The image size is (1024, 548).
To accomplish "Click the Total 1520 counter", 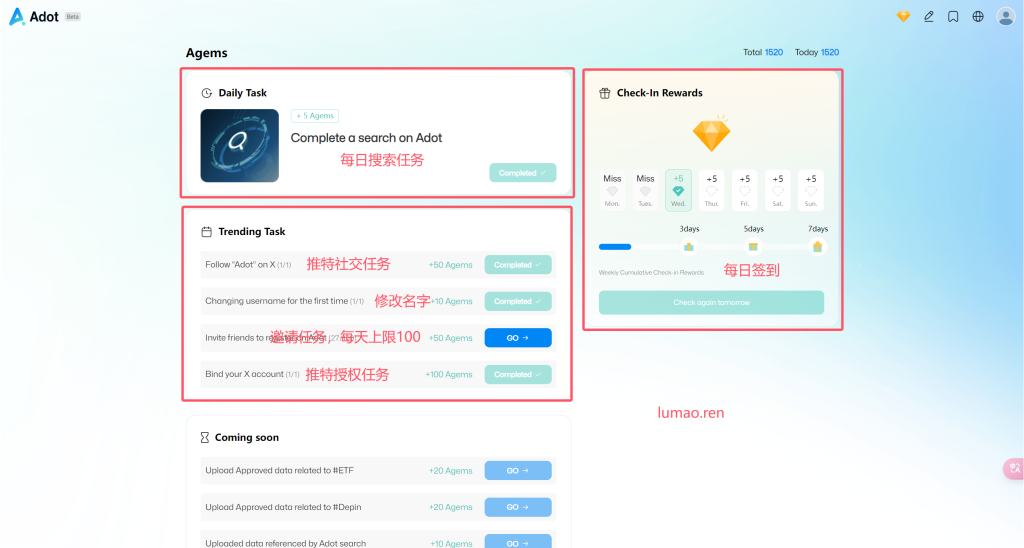I will 763,52.
